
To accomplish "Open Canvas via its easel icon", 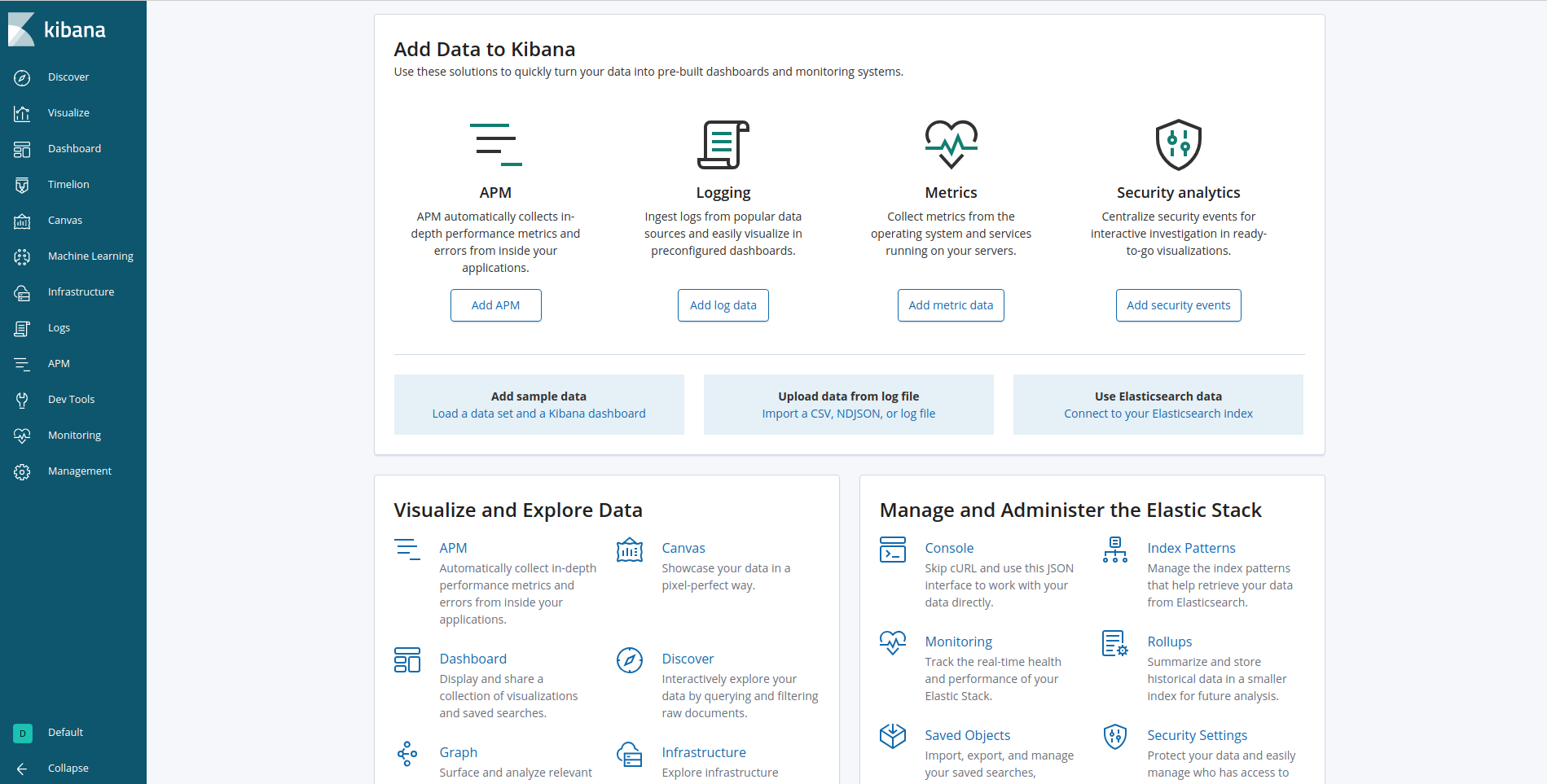I will tap(22, 220).
